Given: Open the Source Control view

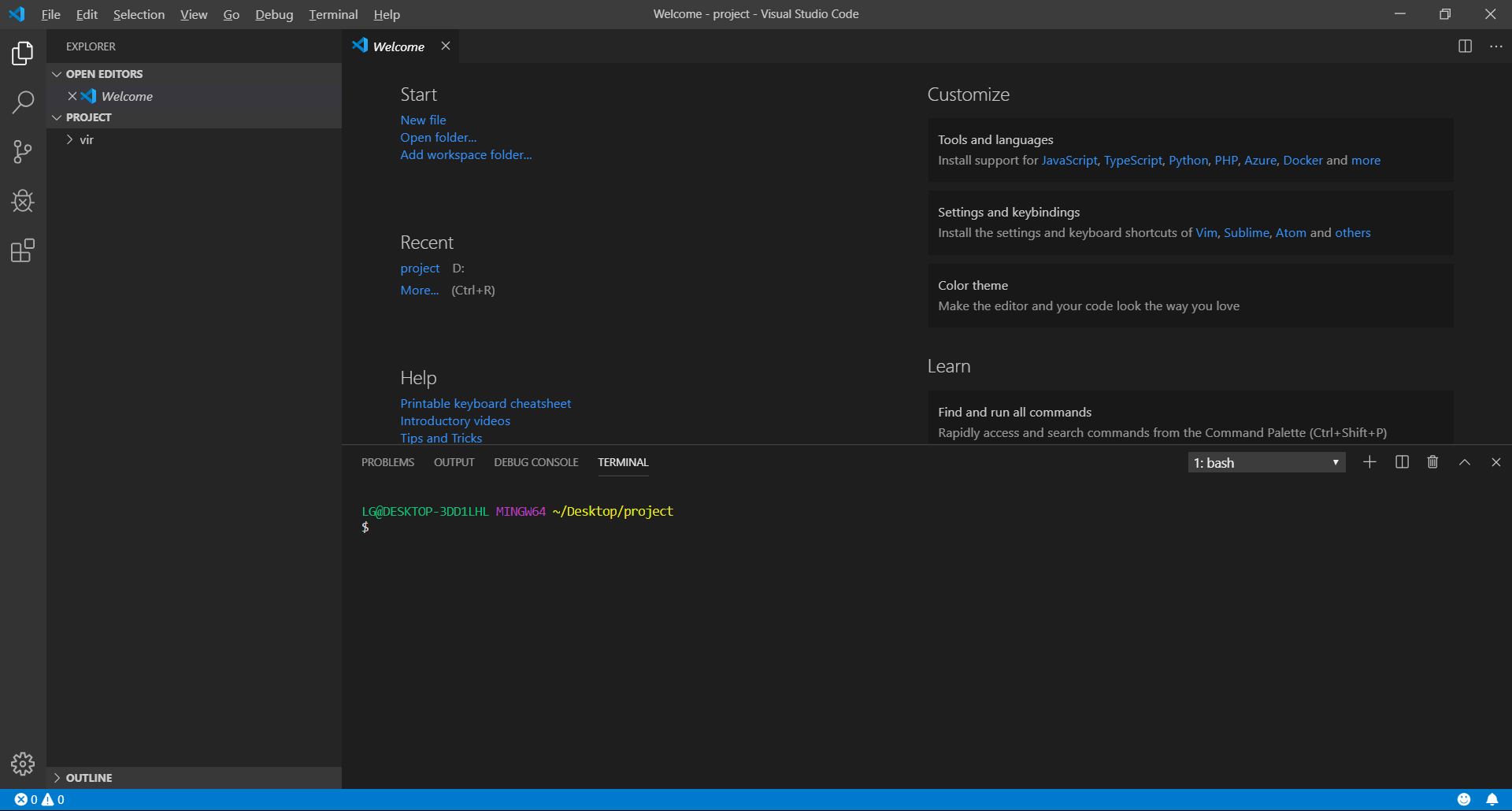Looking at the screenshot, I should click(23, 151).
